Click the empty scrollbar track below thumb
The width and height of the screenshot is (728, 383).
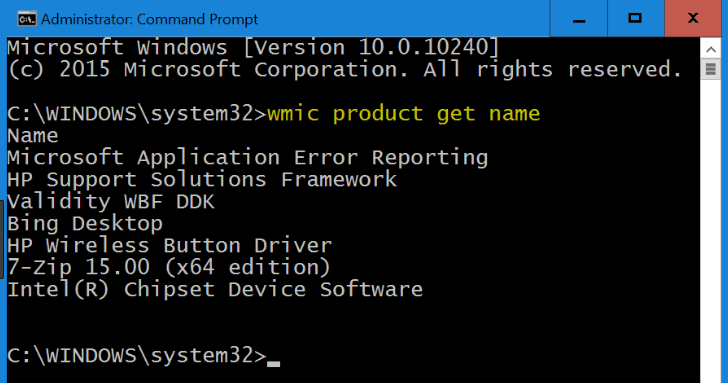point(710,231)
